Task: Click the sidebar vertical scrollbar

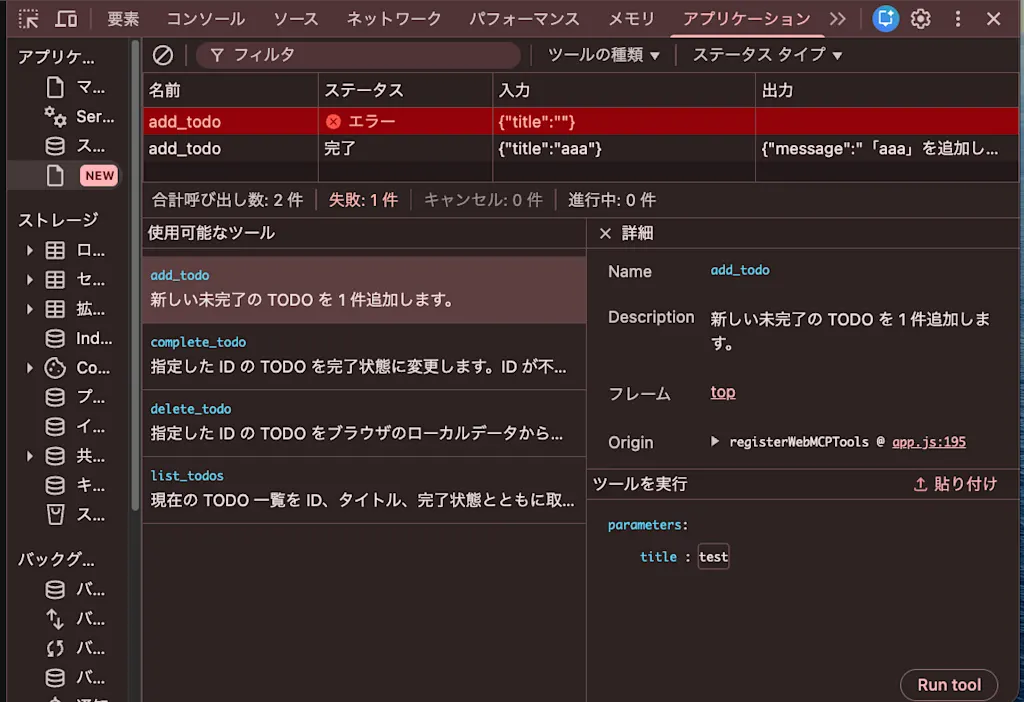Action: (135, 274)
